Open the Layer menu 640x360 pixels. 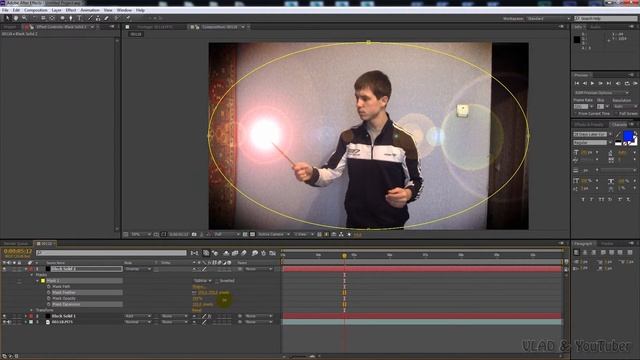click(56, 10)
